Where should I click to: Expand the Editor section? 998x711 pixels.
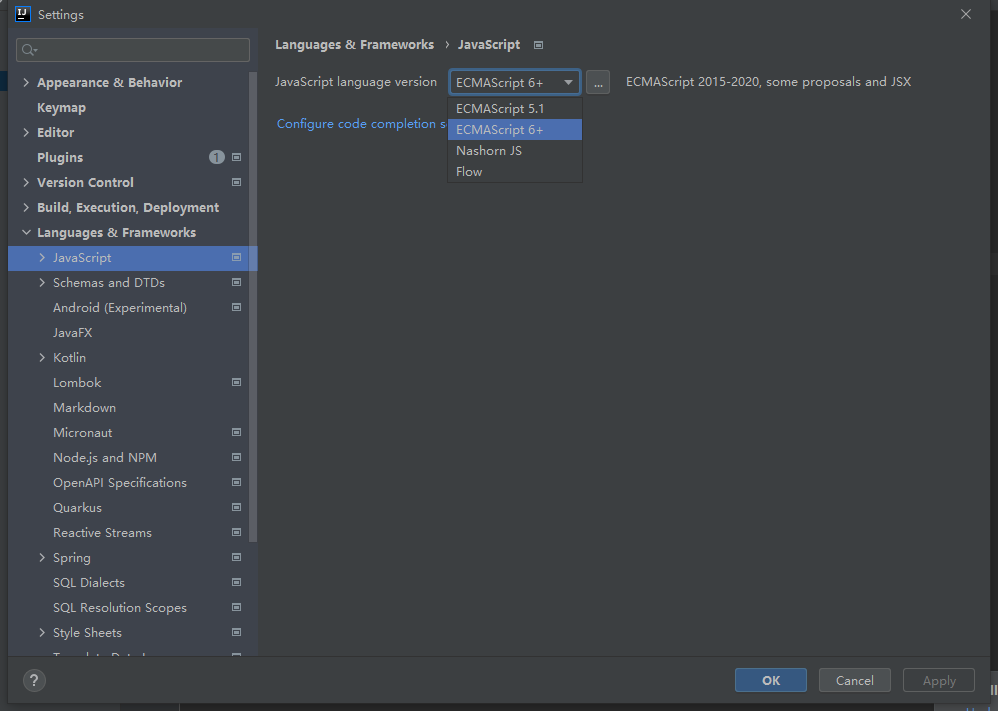[x=26, y=132]
